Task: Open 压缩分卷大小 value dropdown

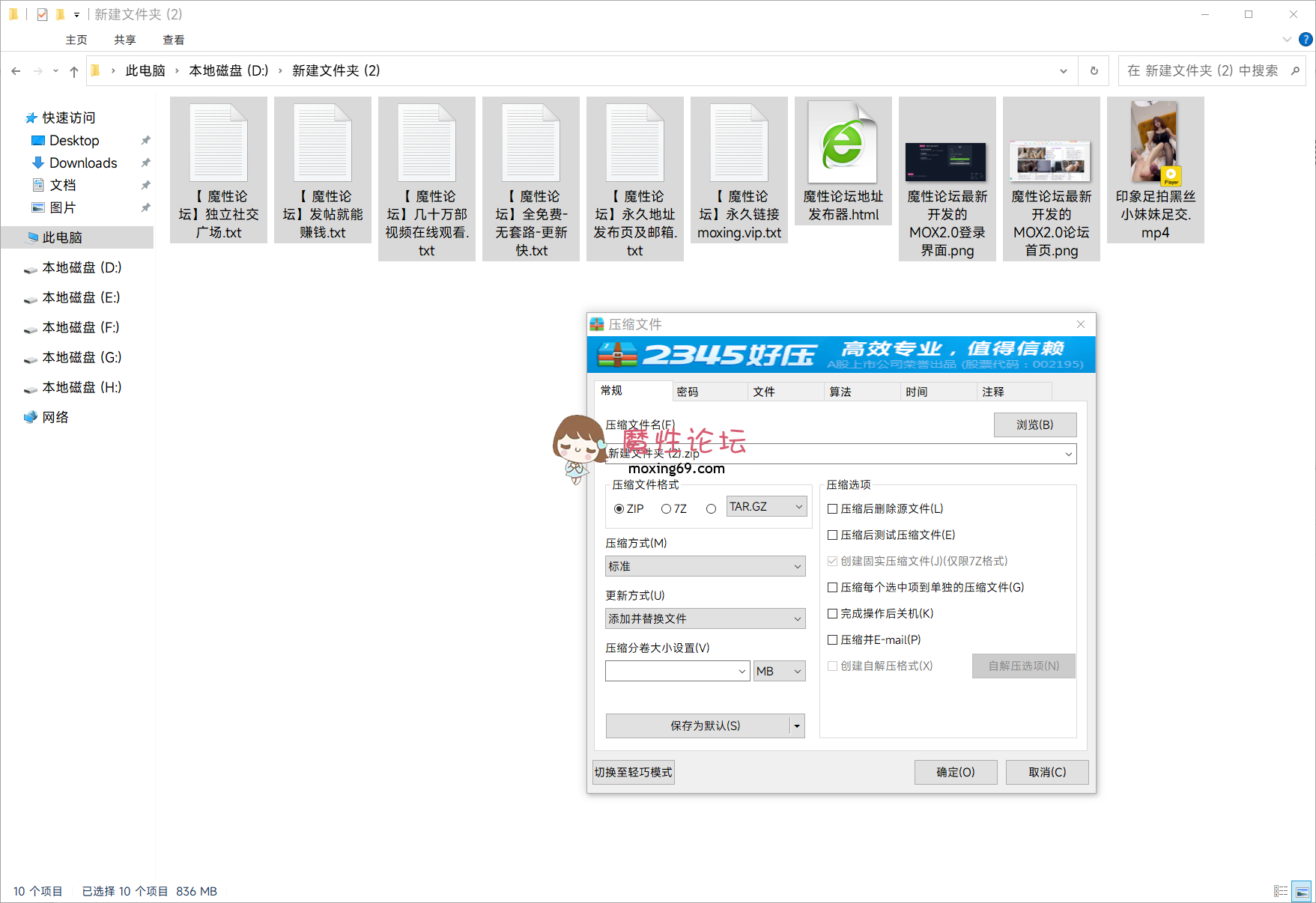Action: (x=742, y=671)
